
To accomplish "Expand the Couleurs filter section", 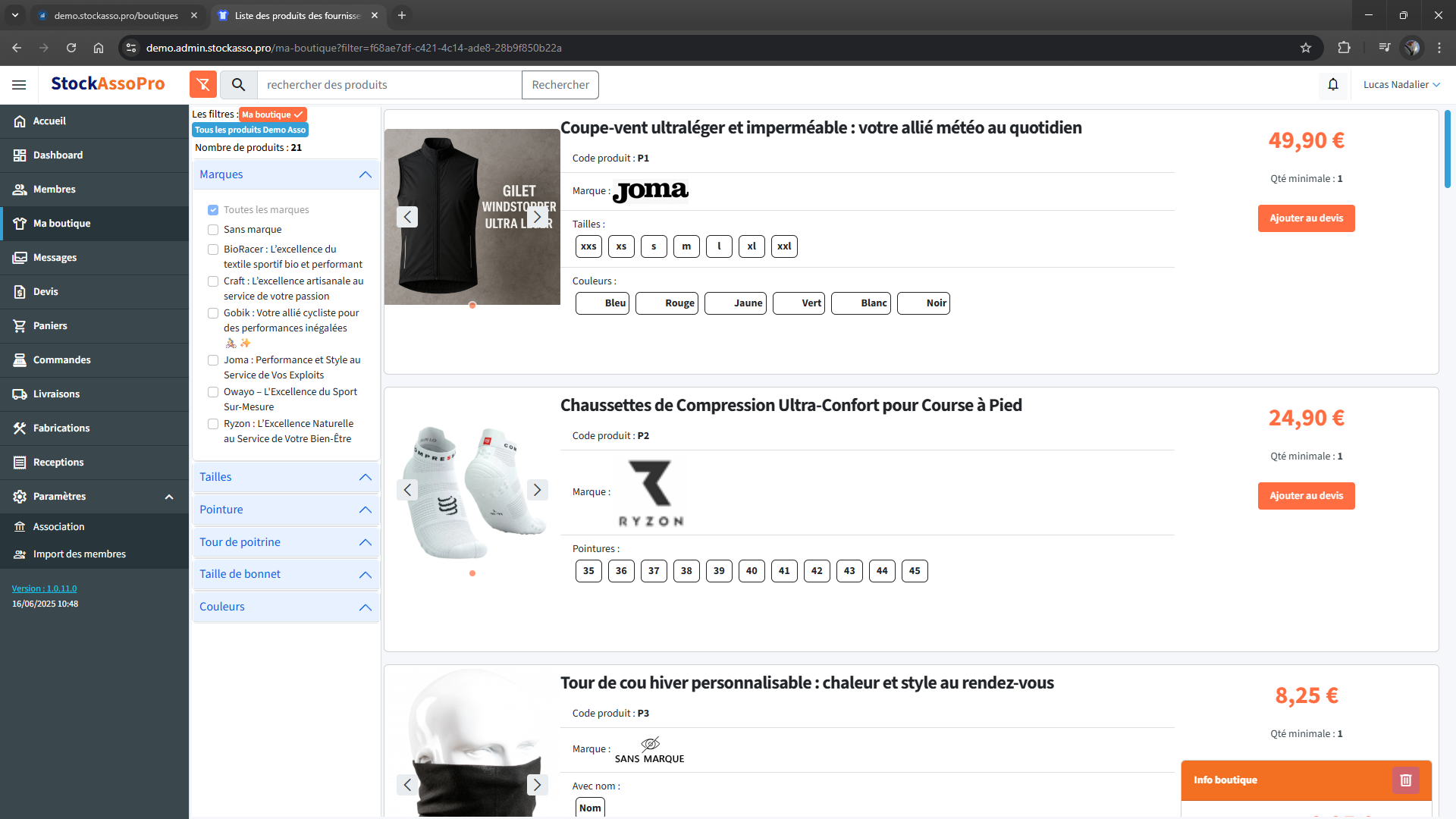I will pos(286,607).
